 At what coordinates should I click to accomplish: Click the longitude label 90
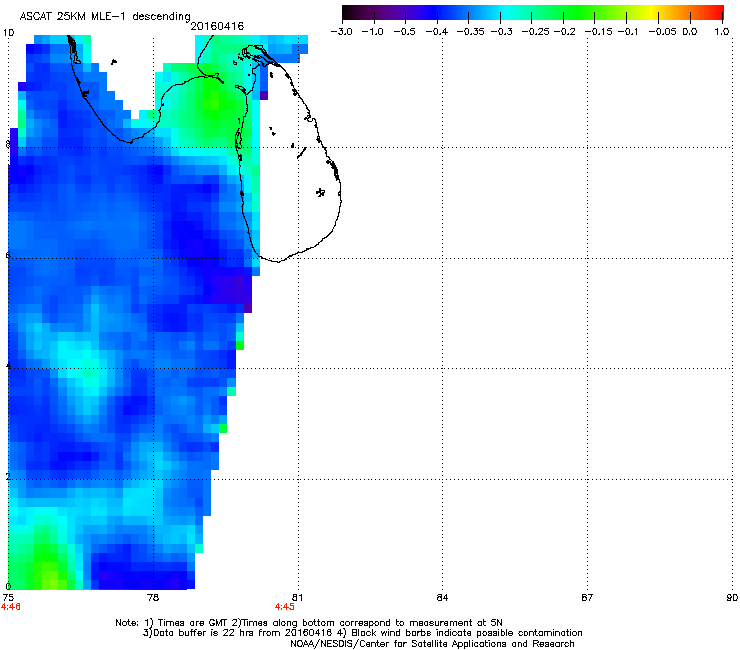coord(732,598)
